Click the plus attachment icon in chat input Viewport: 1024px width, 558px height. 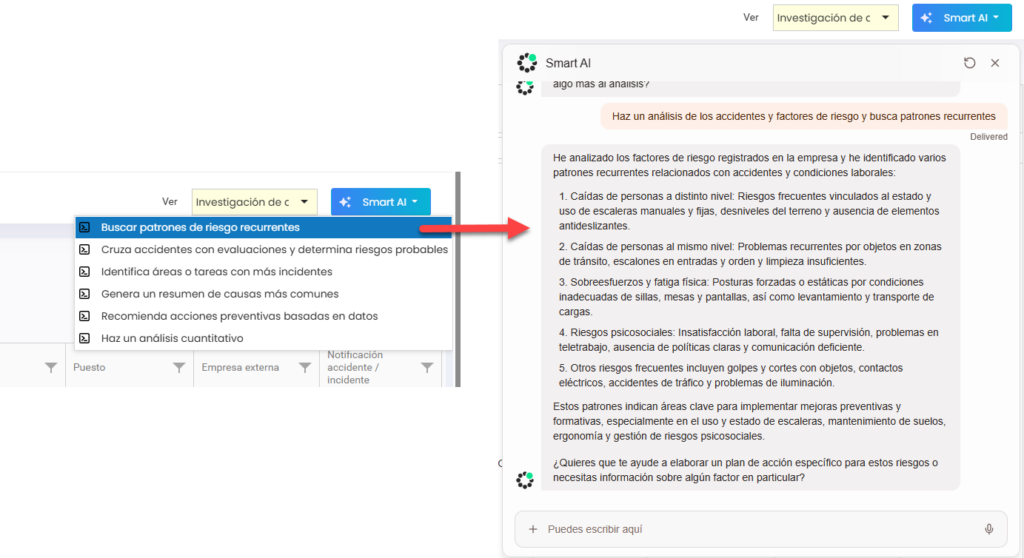533,529
